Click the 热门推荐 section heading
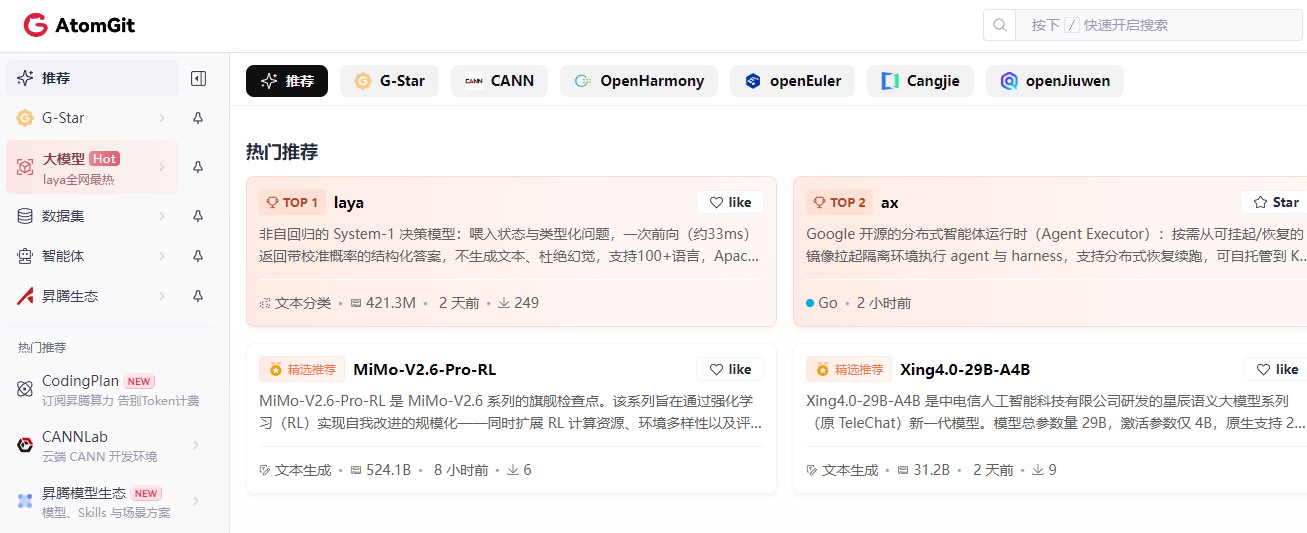Image resolution: width=1307 pixels, height=533 pixels. [282, 151]
